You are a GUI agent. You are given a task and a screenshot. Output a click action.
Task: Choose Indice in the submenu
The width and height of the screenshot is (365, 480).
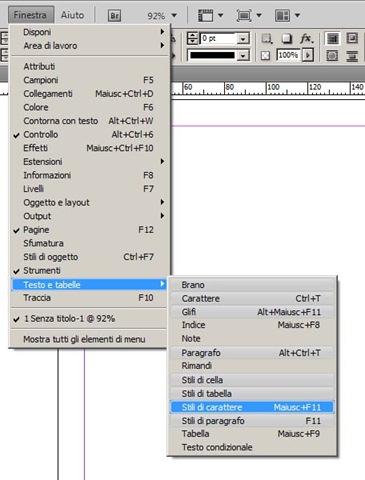252,325
